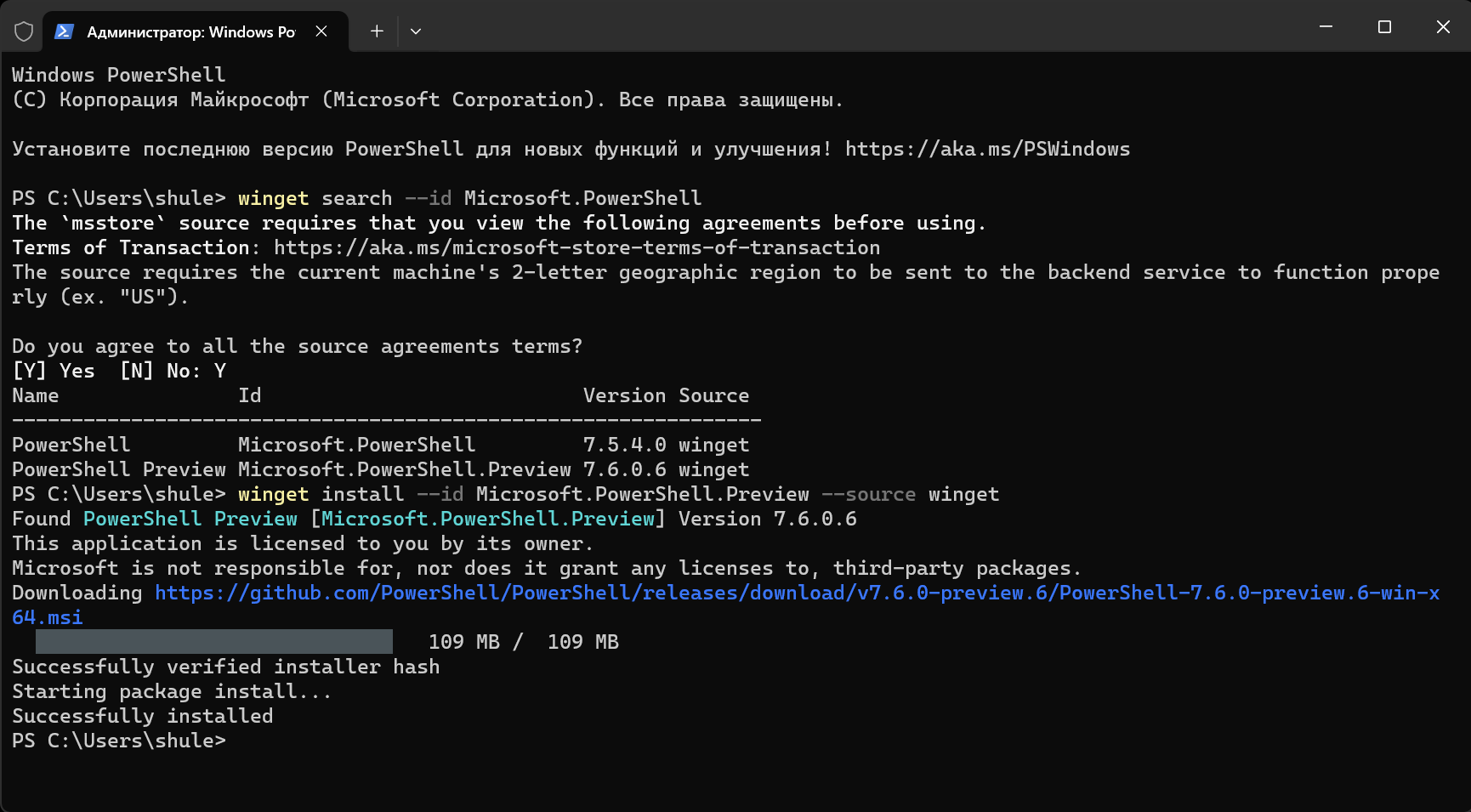Click the 'winget search' command text
The height and width of the screenshot is (812, 1471).
[315, 198]
